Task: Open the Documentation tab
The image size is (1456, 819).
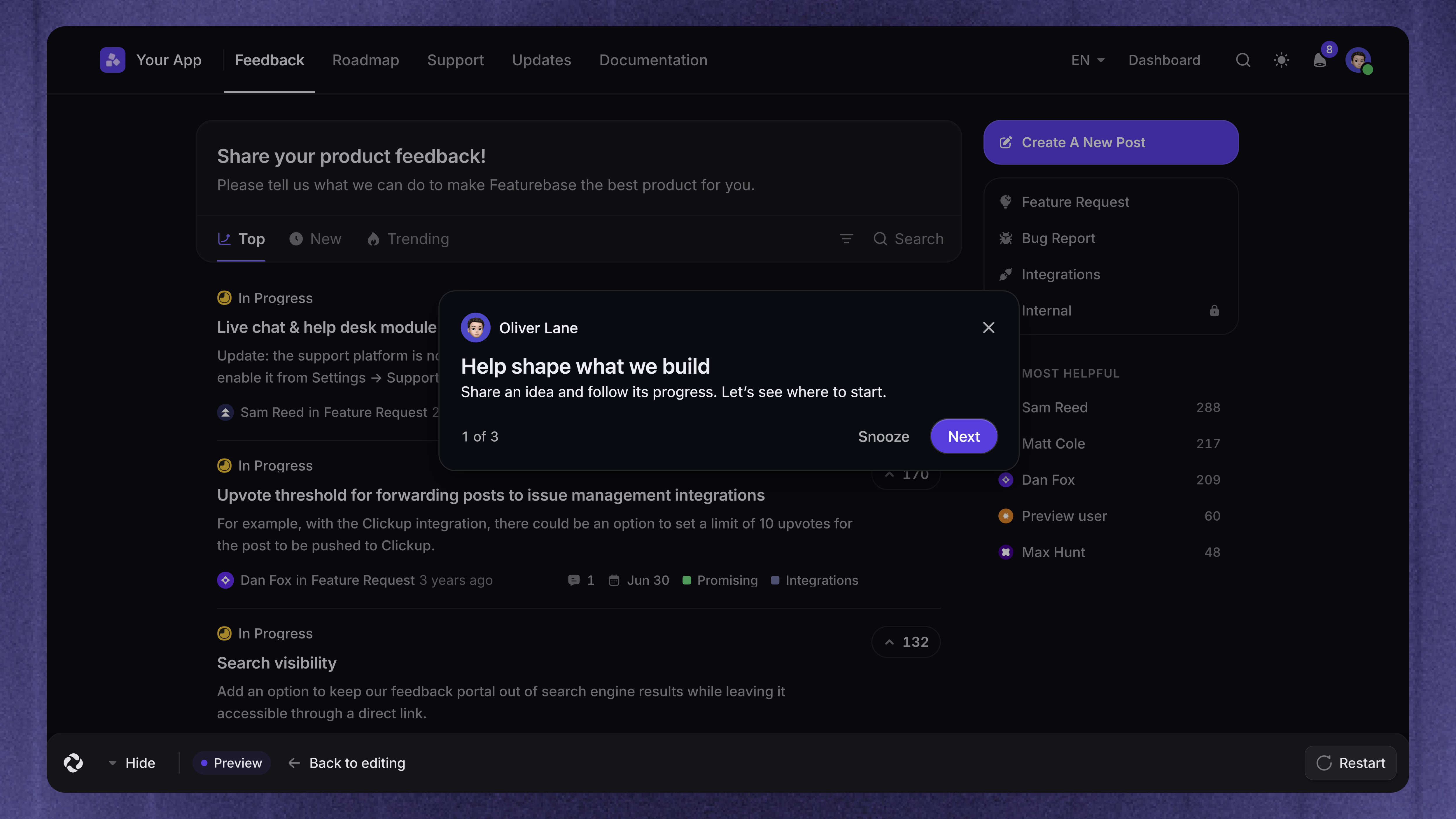Action: (x=653, y=60)
